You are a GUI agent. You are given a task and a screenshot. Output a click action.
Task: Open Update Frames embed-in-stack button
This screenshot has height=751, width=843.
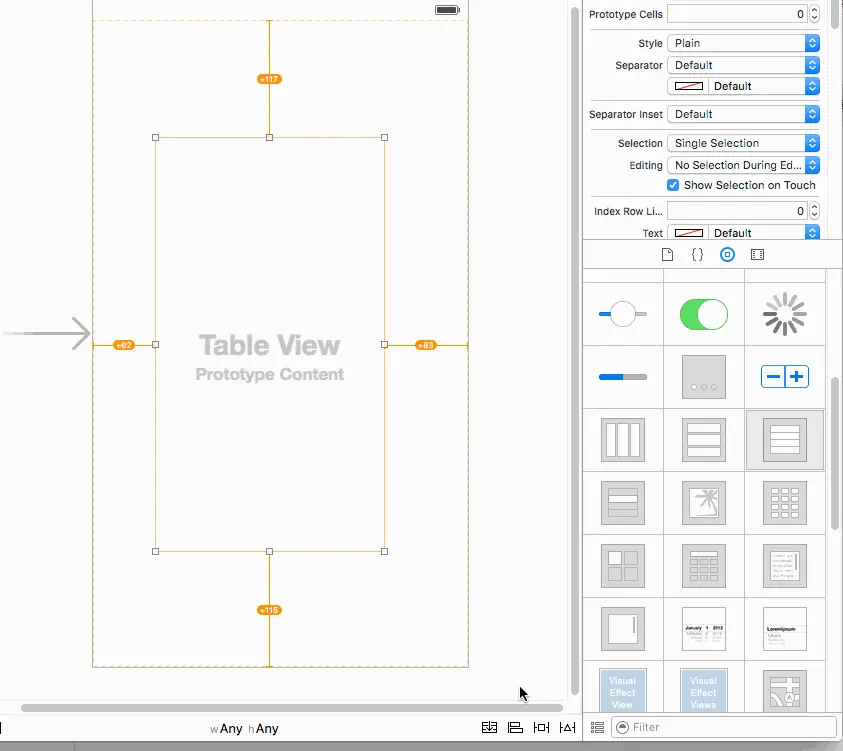[489, 727]
